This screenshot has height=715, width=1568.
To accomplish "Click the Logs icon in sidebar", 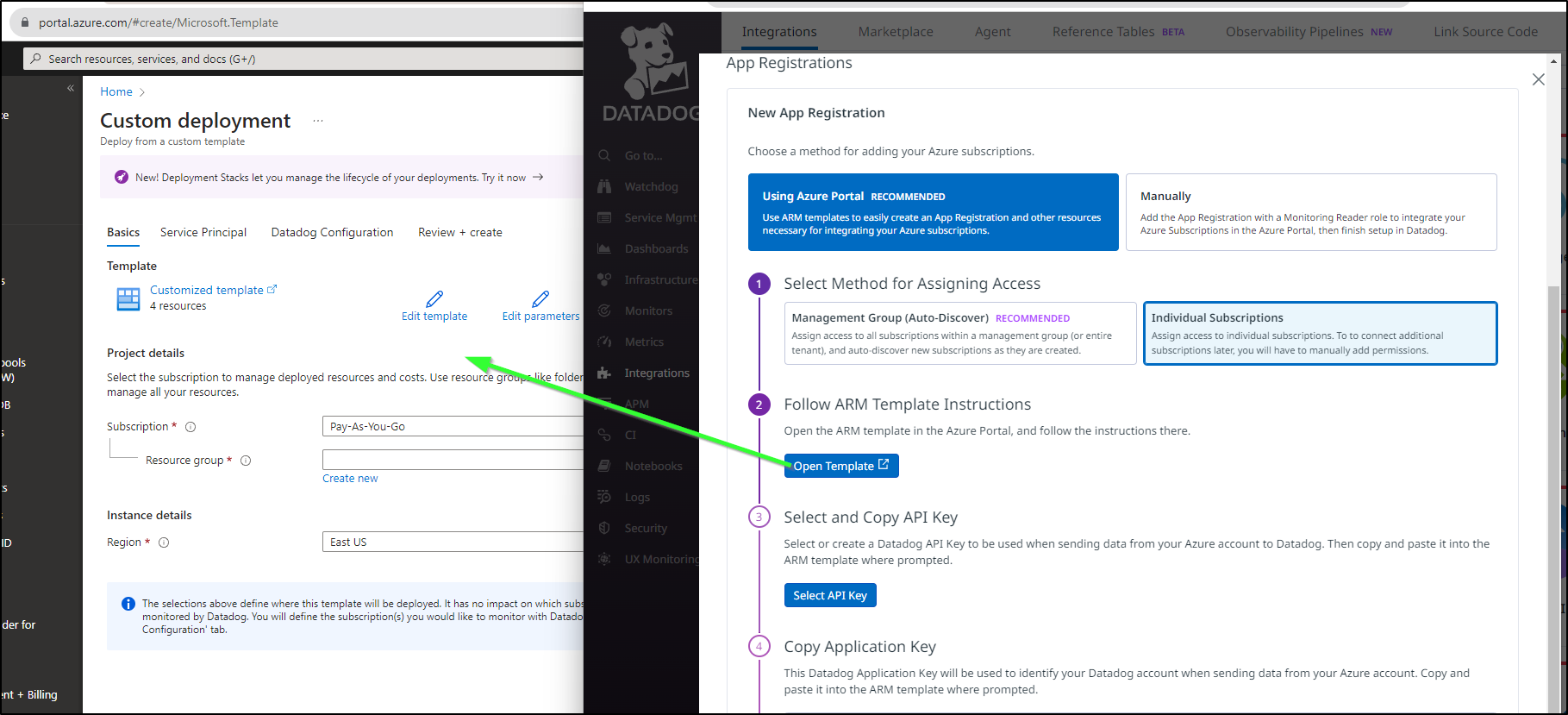I will pyautogui.click(x=604, y=498).
